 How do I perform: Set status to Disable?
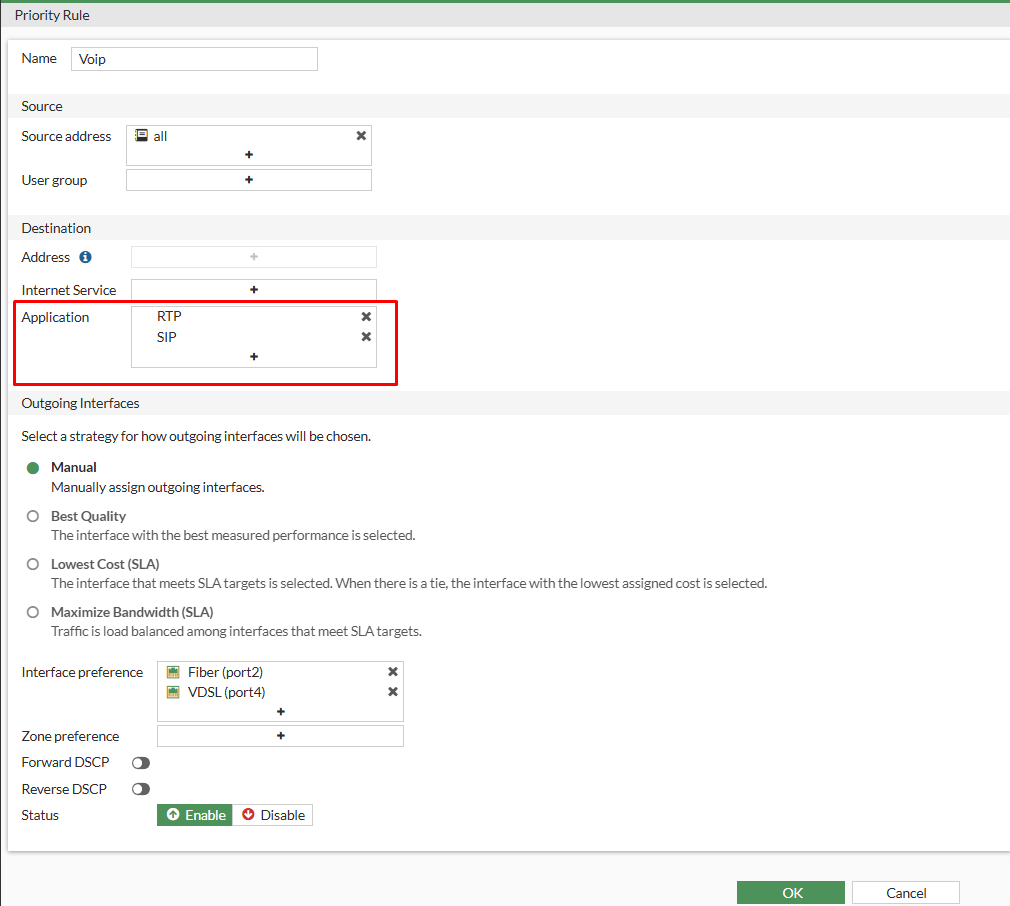click(x=273, y=815)
